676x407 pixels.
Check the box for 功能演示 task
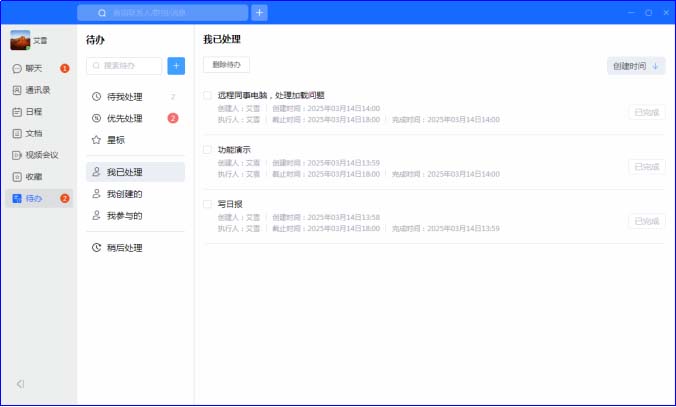point(207,150)
